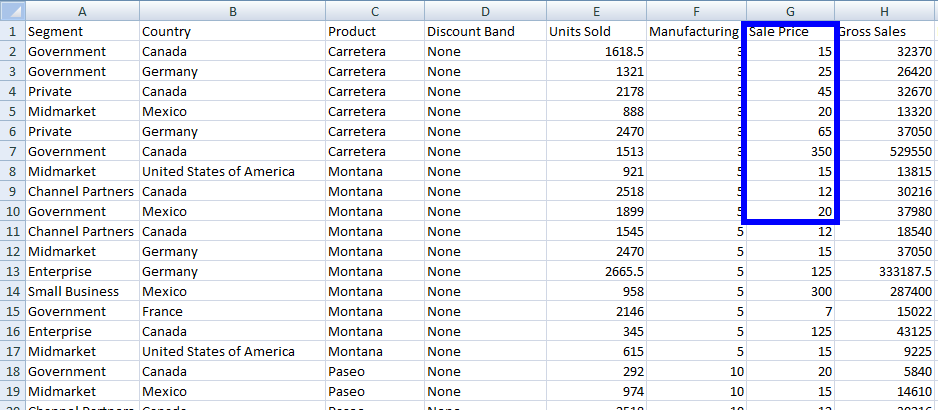Click the Units Sold value 2665.5
The image size is (938, 410).
pos(596,271)
